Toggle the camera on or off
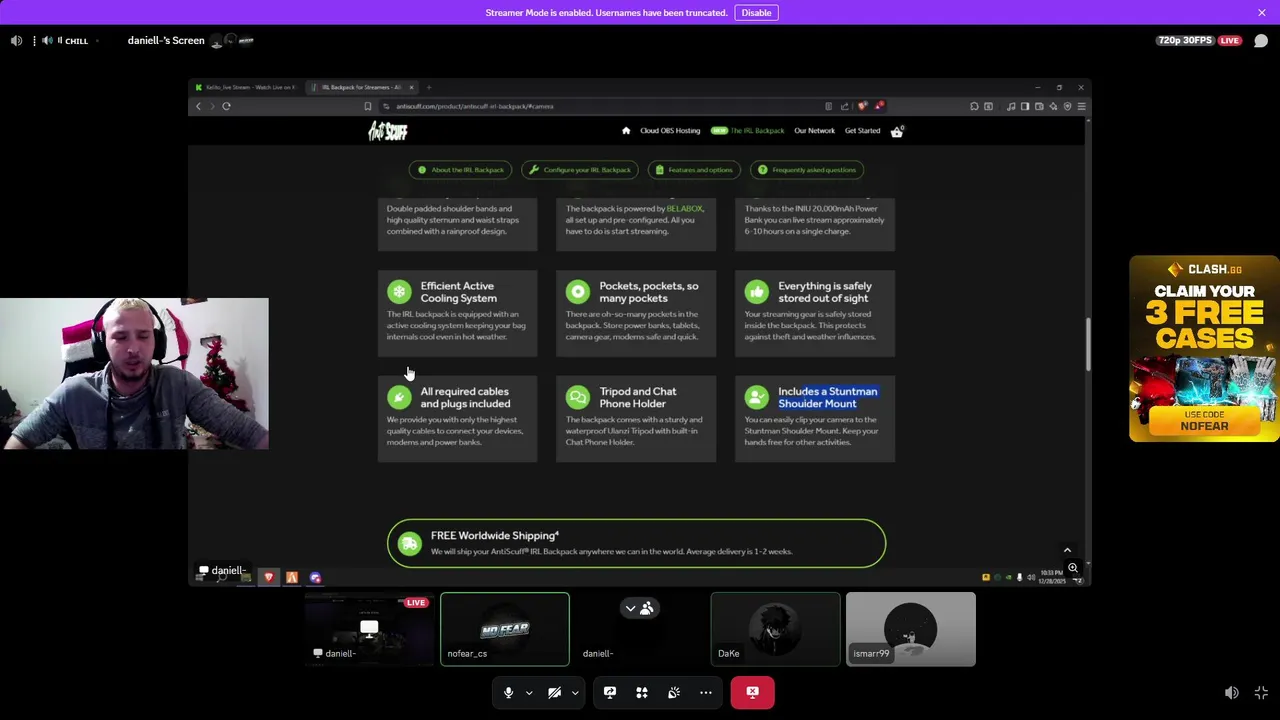This screenshot has height=720, width=1280. [554, 692]
